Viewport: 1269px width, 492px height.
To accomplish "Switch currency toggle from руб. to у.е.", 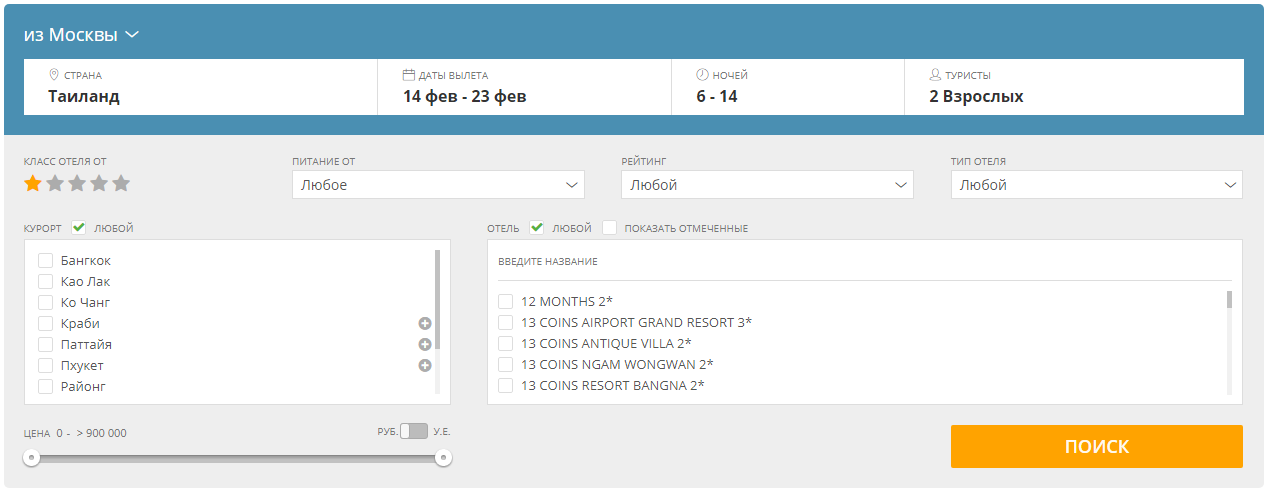I will (413, 431).
